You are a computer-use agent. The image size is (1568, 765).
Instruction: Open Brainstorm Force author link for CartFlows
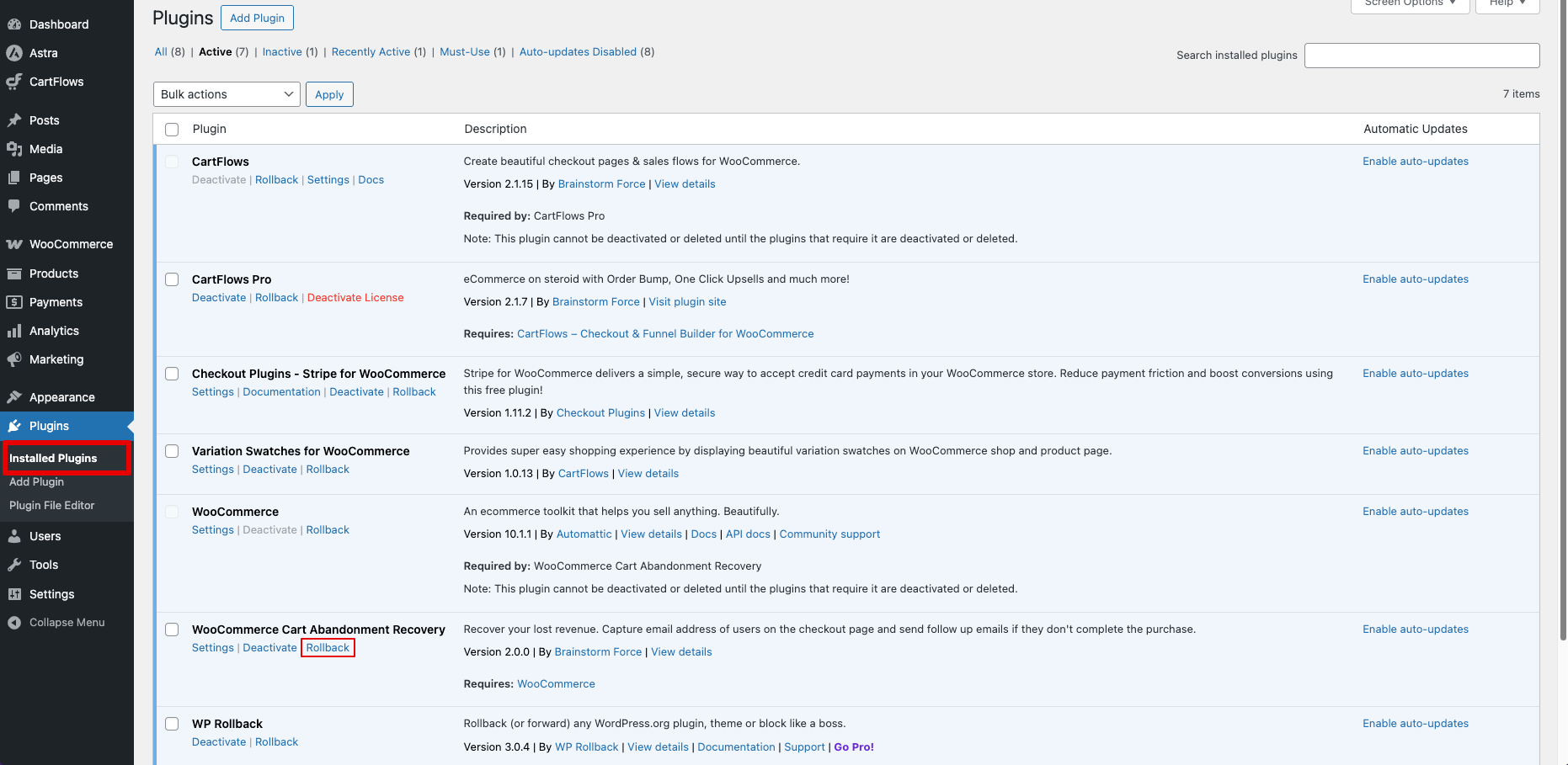tap(601, 184)
